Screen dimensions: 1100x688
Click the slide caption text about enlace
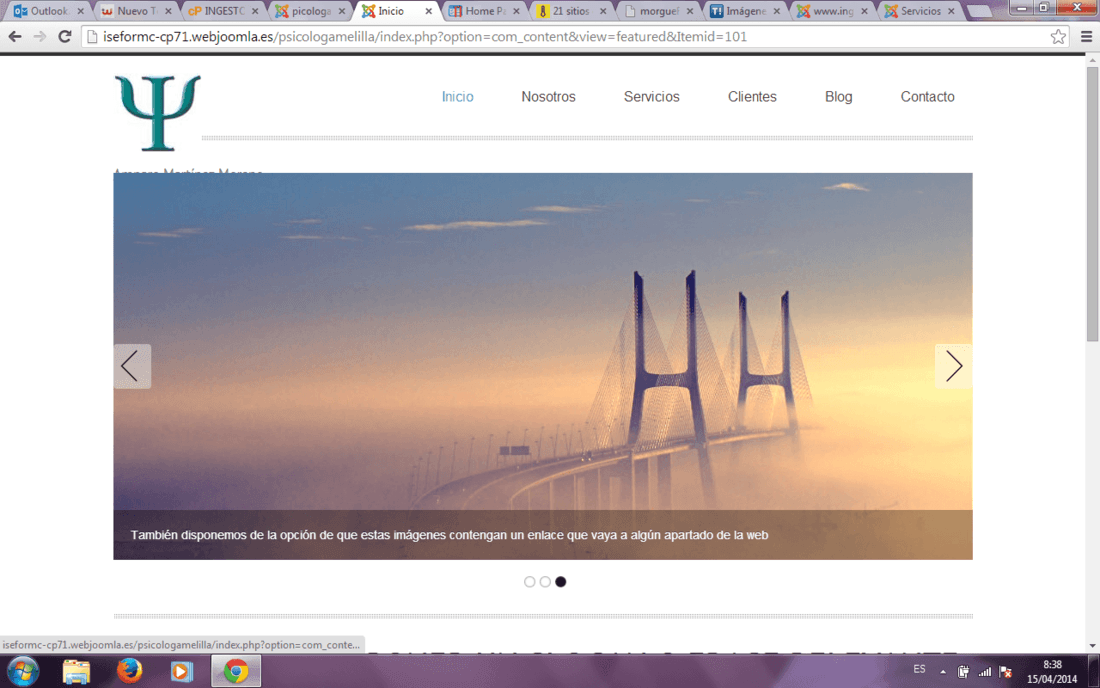(x=449, y=535)
